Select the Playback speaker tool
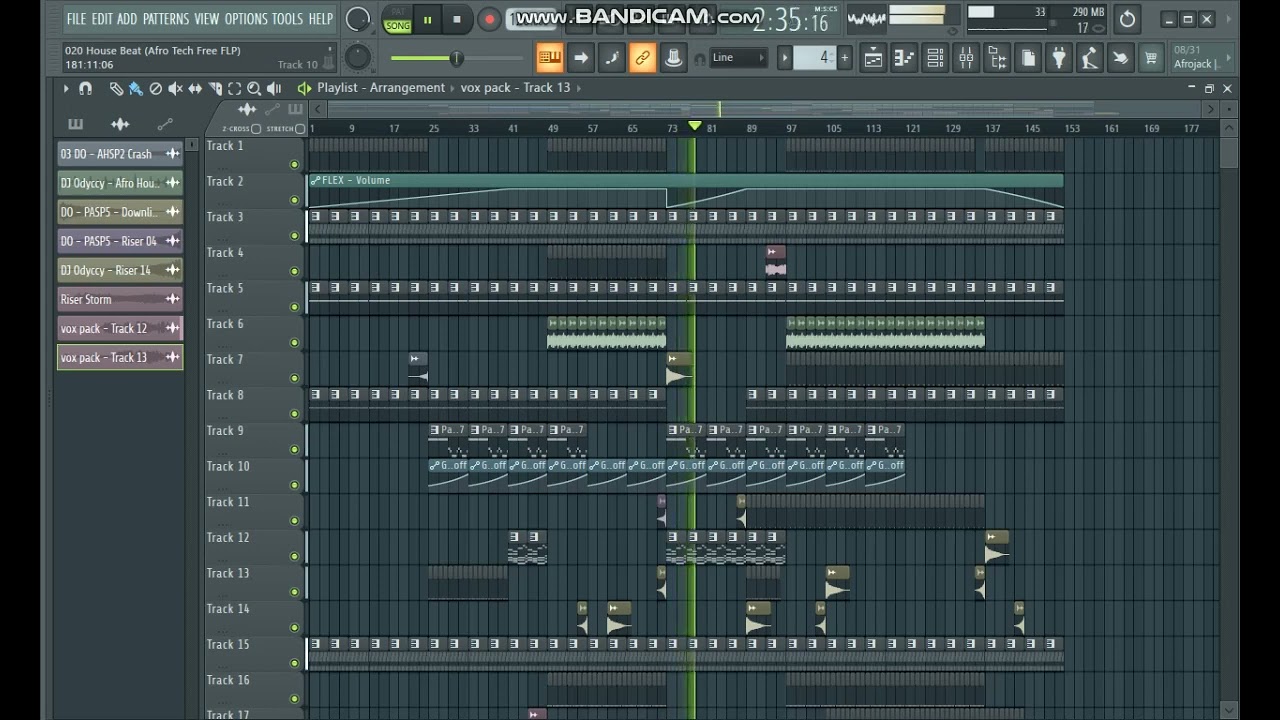Screen dimensions: 1280x720 [x=274, y=88]
